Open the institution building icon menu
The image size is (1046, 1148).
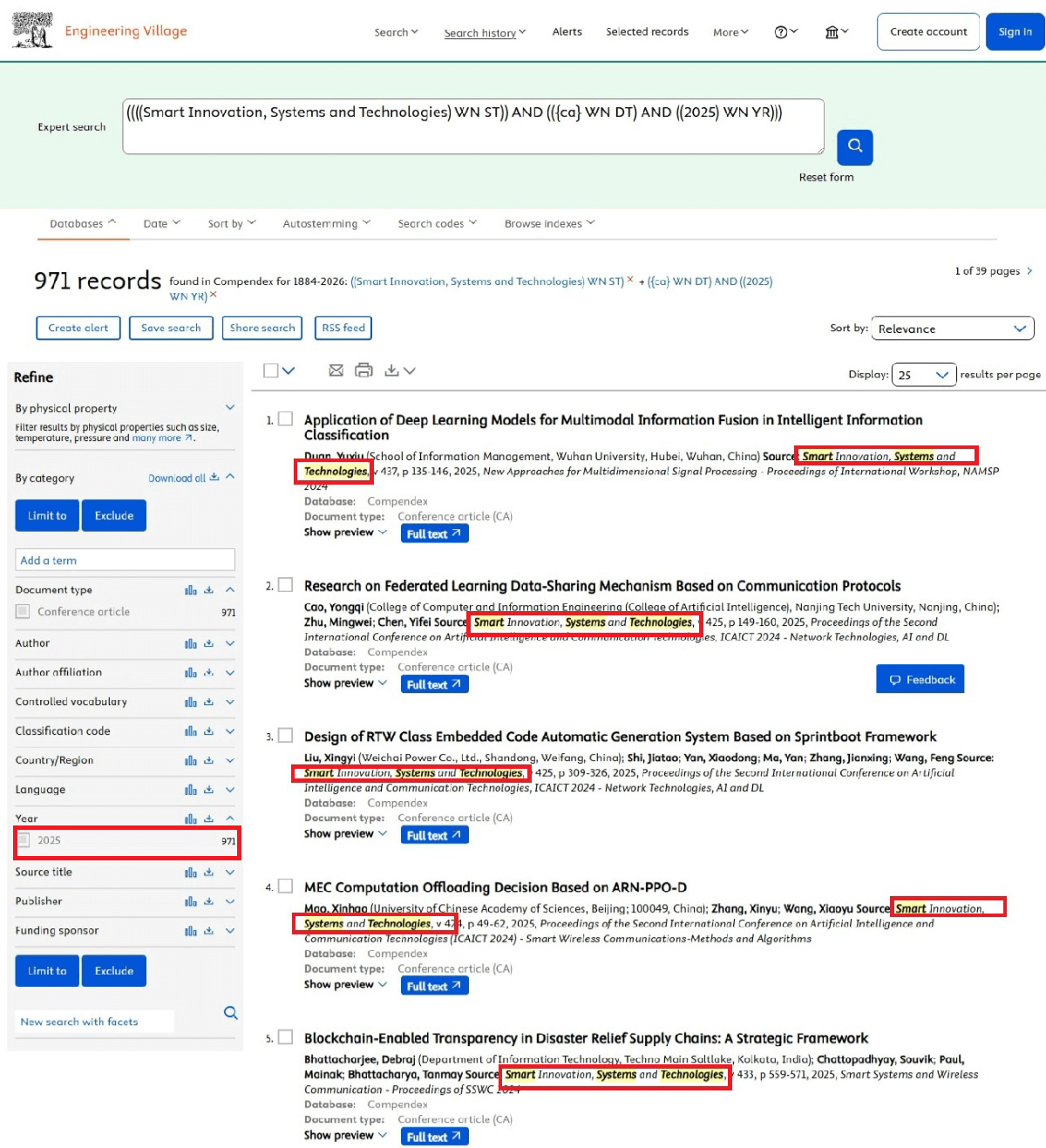[x=836, y=32]
